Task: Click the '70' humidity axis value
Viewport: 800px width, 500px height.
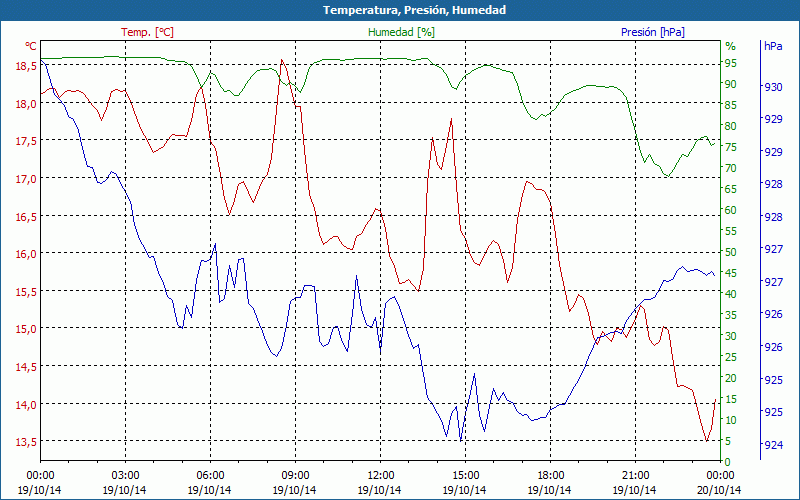Action: [x=731, y=168]
